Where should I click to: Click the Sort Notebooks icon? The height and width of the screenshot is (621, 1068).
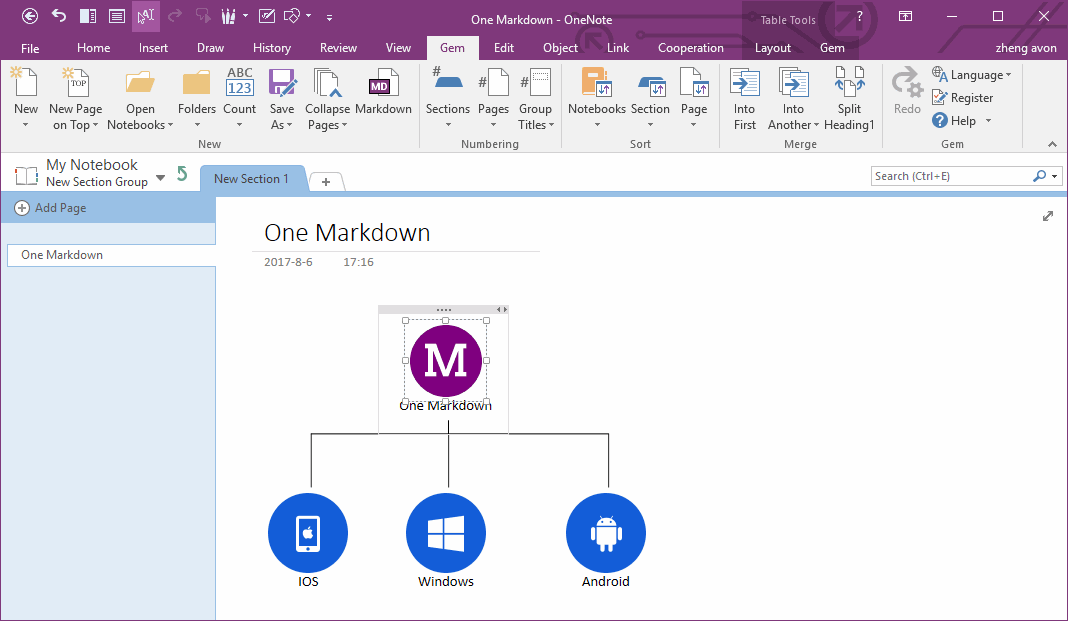coord(597,82)
